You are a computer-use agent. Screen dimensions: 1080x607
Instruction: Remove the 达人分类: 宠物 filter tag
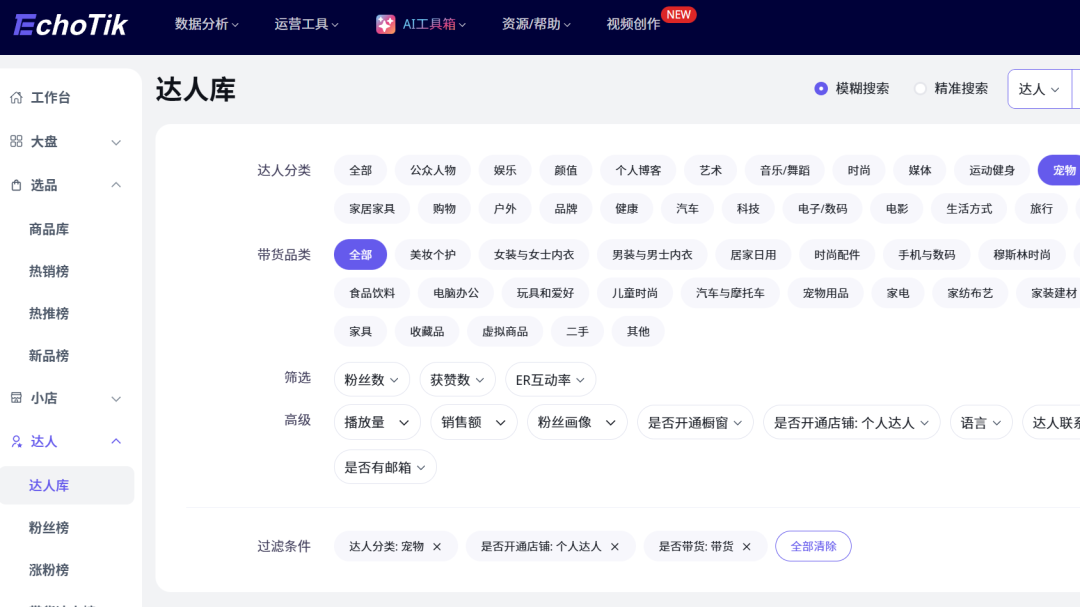click(x=437, y=547)
